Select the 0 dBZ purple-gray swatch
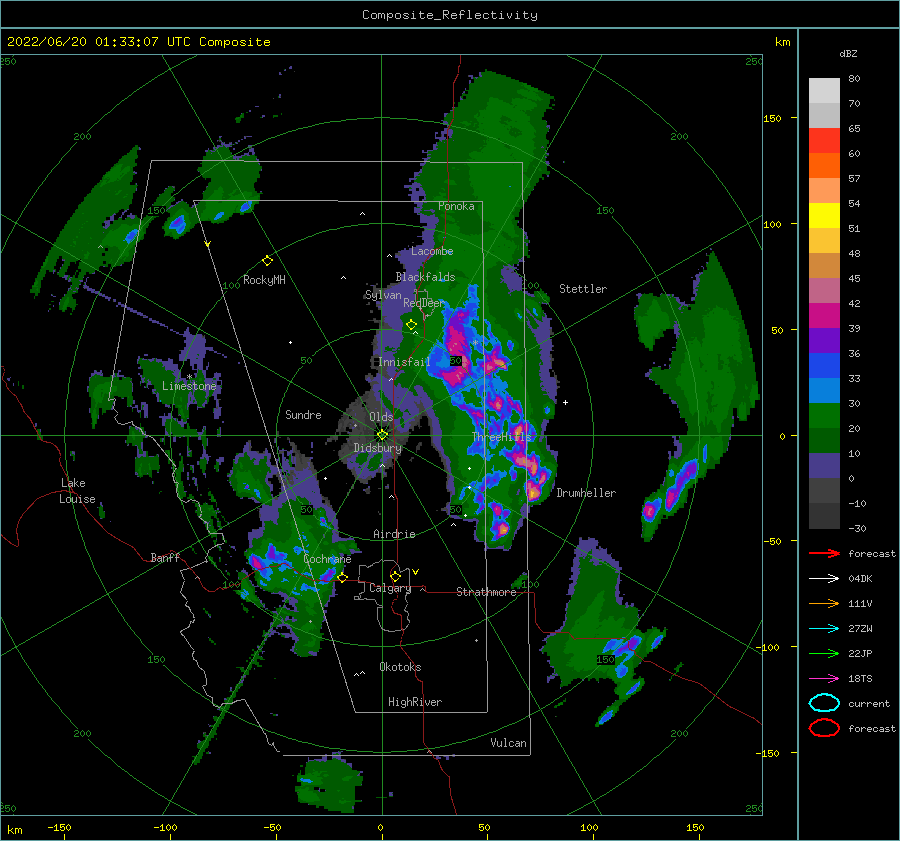The image size is (900, 841). [824, 465]
